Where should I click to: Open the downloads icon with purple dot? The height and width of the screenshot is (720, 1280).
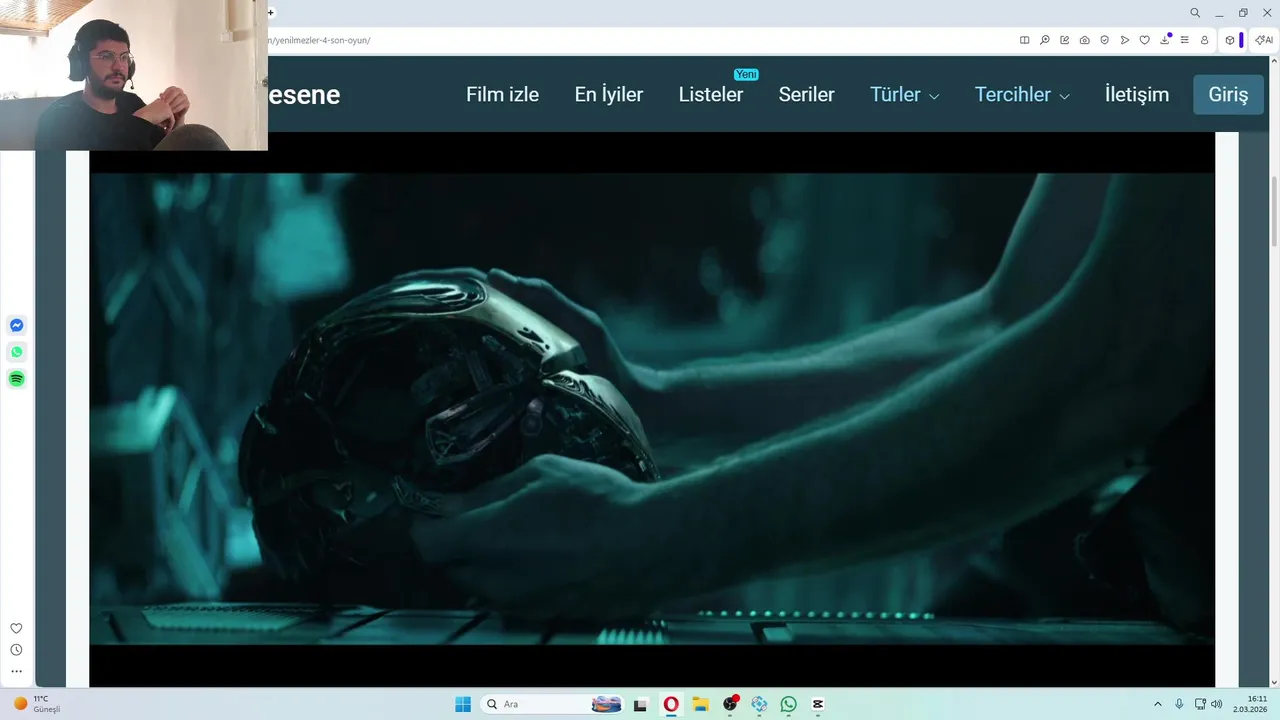coord(1165,40)
